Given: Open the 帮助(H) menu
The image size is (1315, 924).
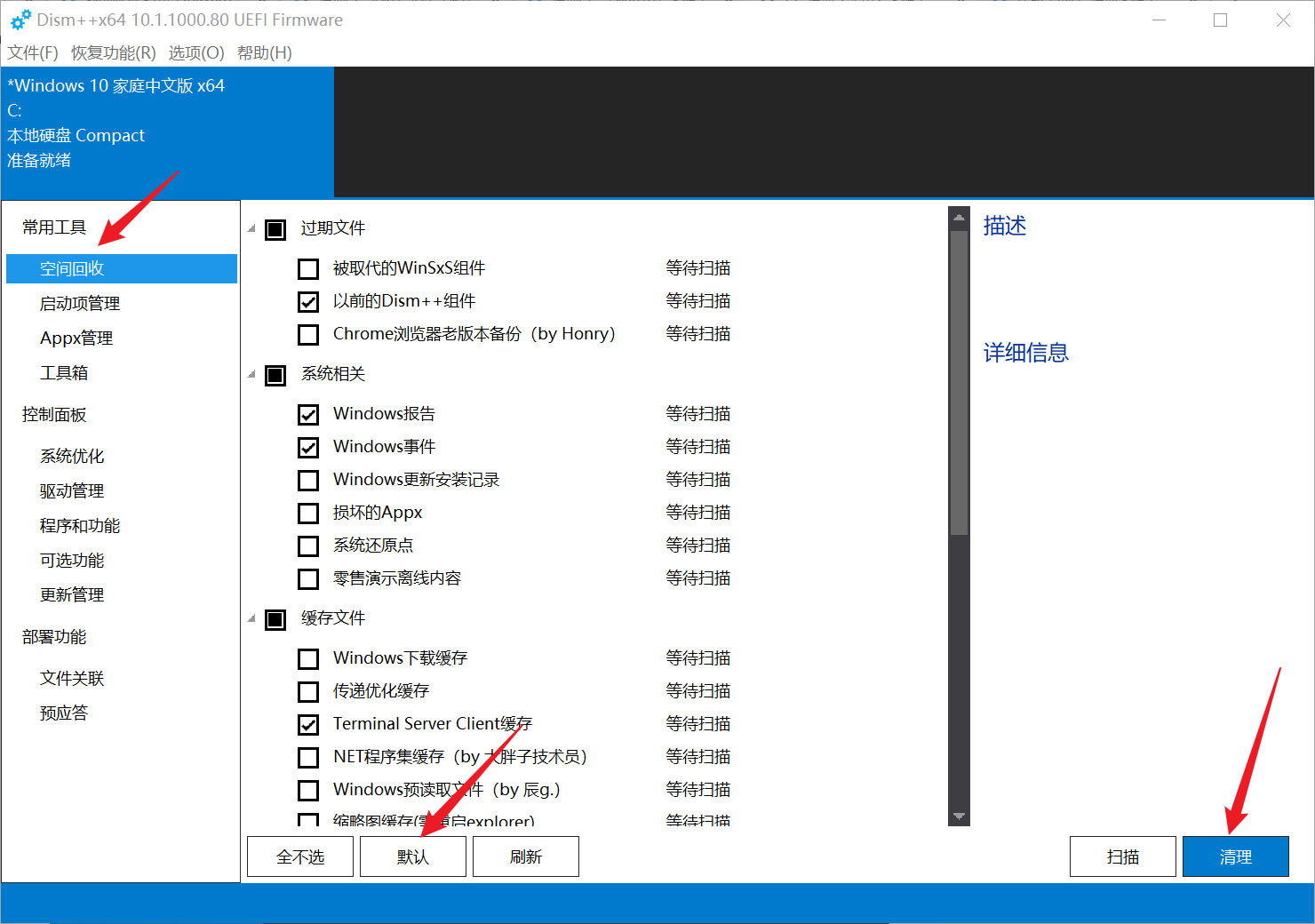Looking at the screenshot, I should 265,53.
